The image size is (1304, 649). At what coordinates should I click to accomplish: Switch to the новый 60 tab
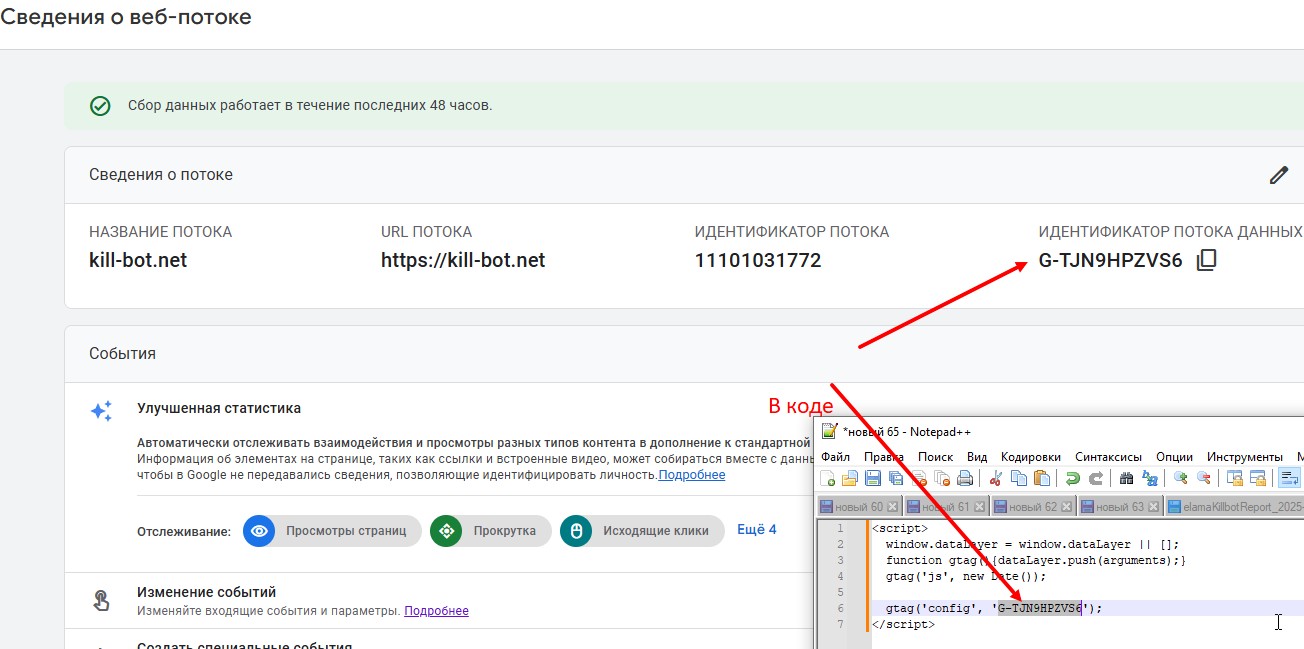tap(859, 507)
